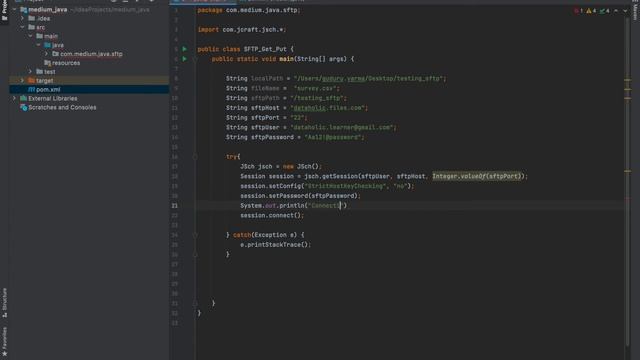Select the com.medium.java.sftp package

91,54
